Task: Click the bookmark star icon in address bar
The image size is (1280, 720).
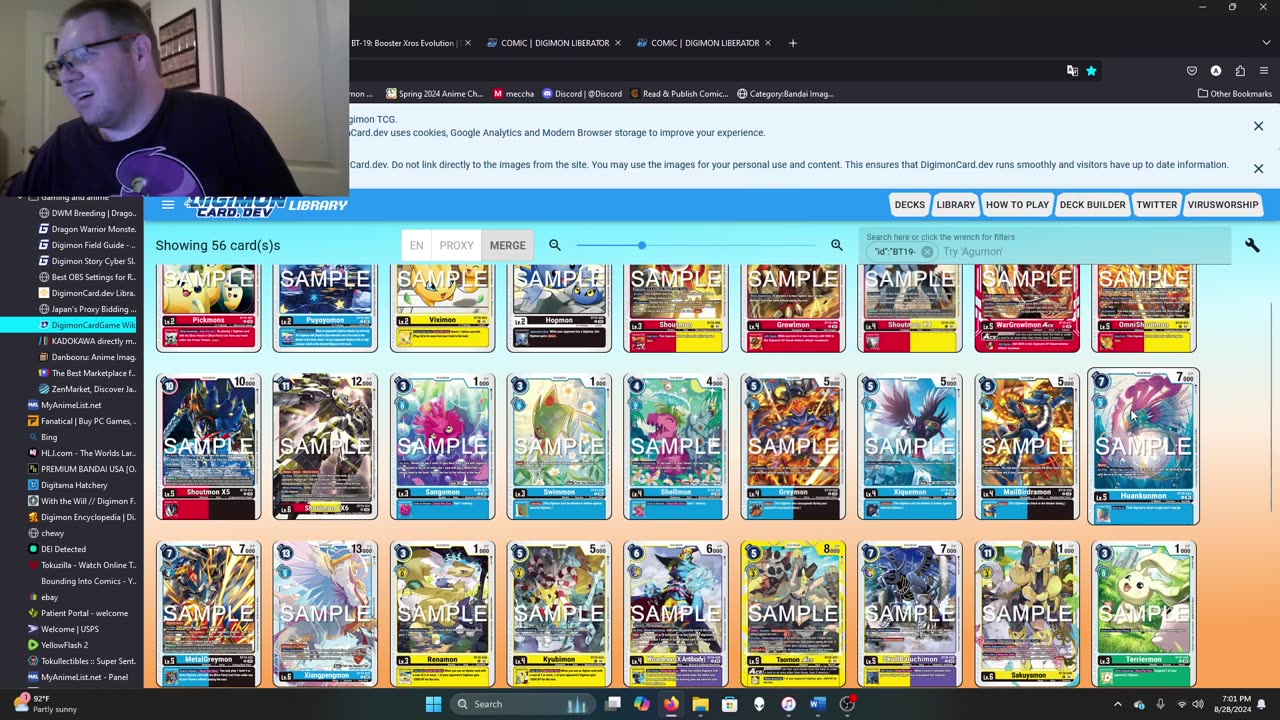Action: (1091, 71)
